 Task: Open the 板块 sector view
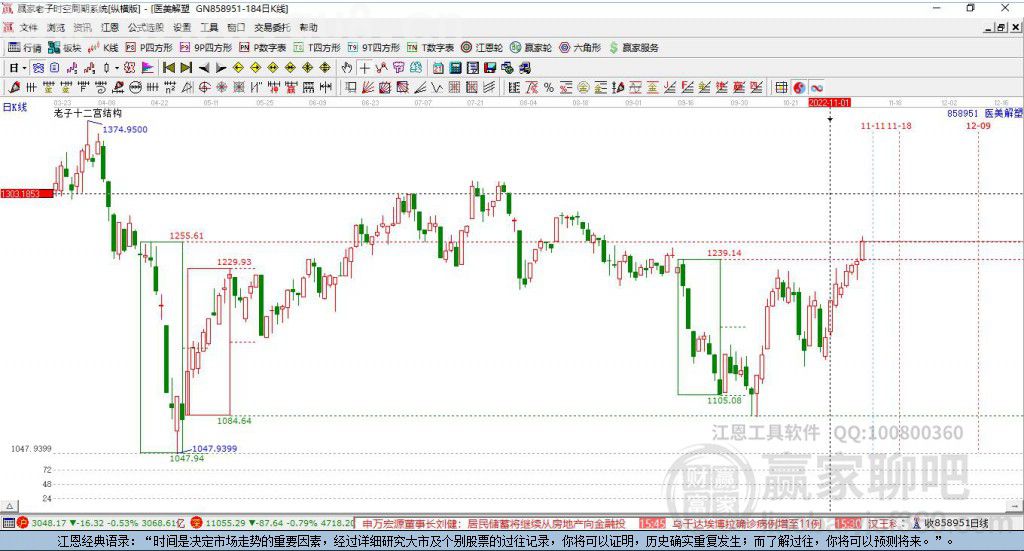tap(64, 48)
